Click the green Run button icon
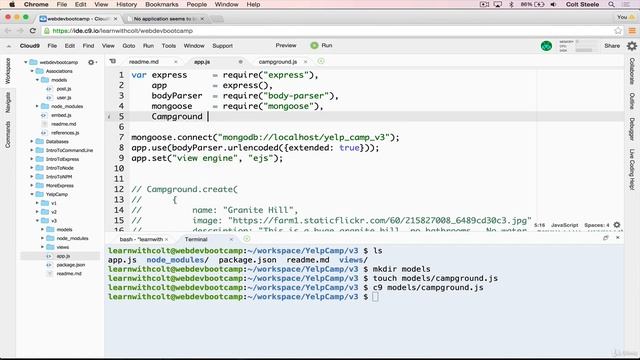Image resolution: width=640 pixels, height=360 pixels. pos(314,46)
